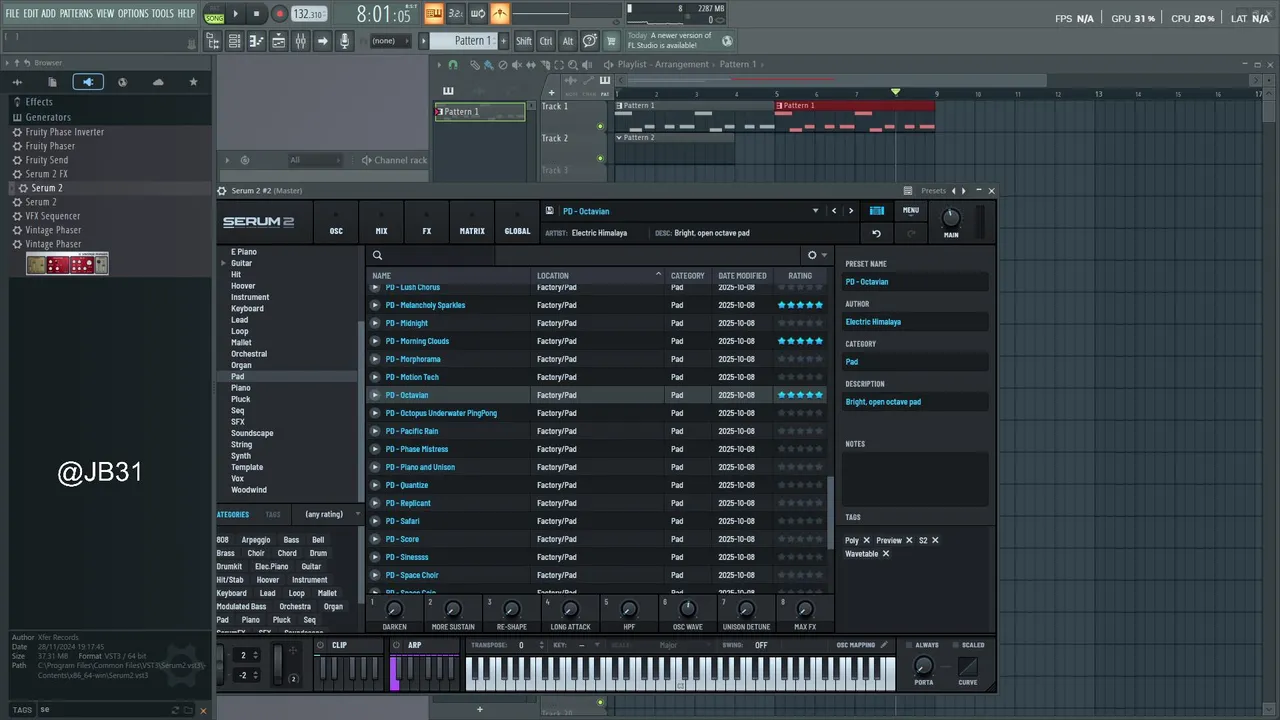Toggle the CLIP power button
Viewport: 1280px width, 720px height.
[321, 645]
